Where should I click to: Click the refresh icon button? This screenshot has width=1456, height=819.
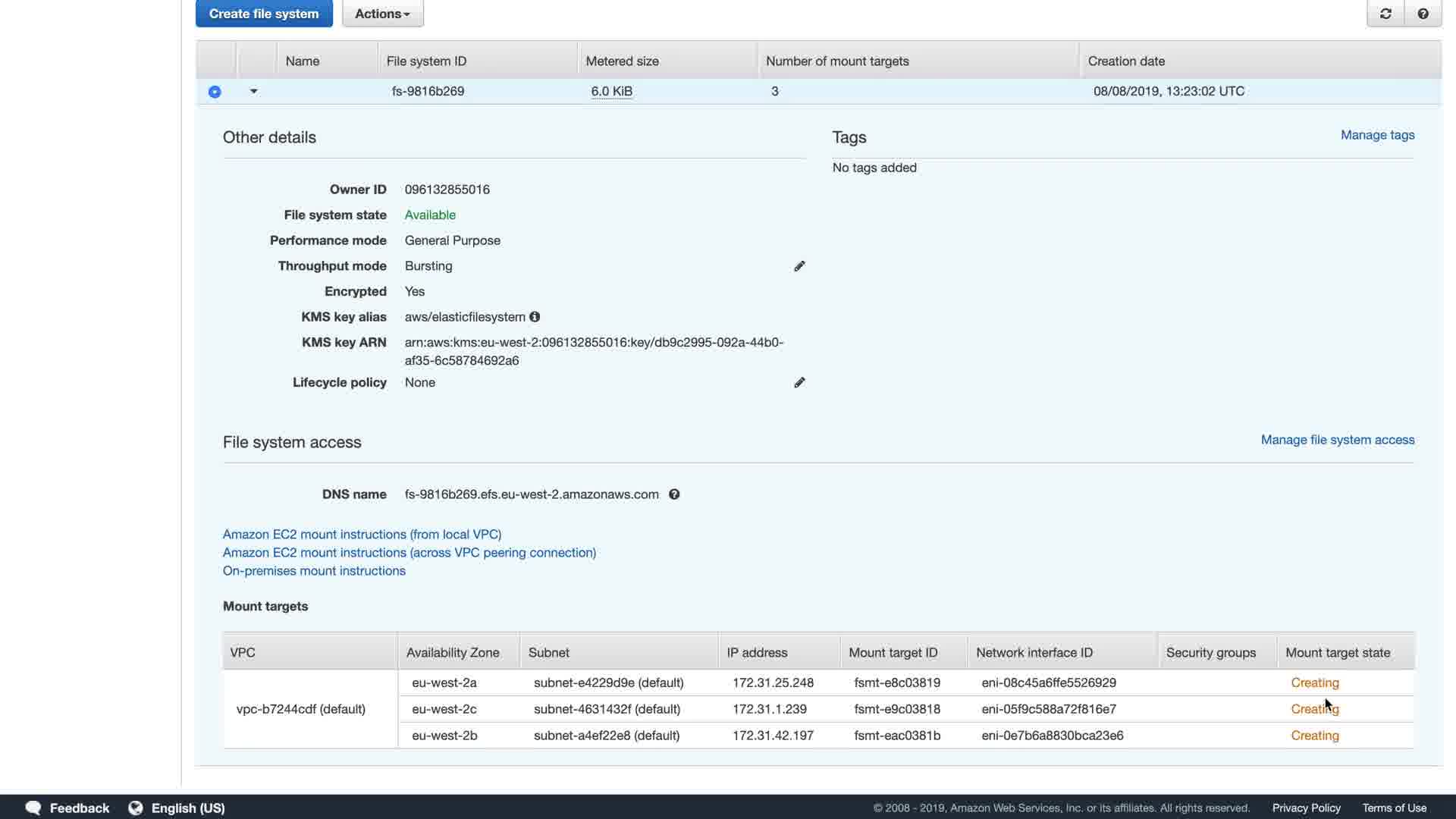pyautogui.click(x=1385, y=14)
